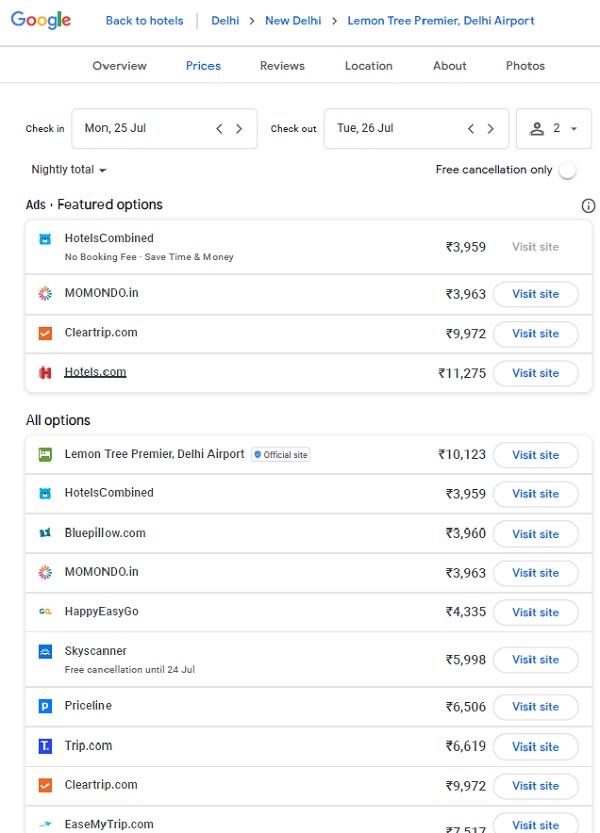Visit site for featured MOMONDO.in
600x833 pixels.
point(535,294)
